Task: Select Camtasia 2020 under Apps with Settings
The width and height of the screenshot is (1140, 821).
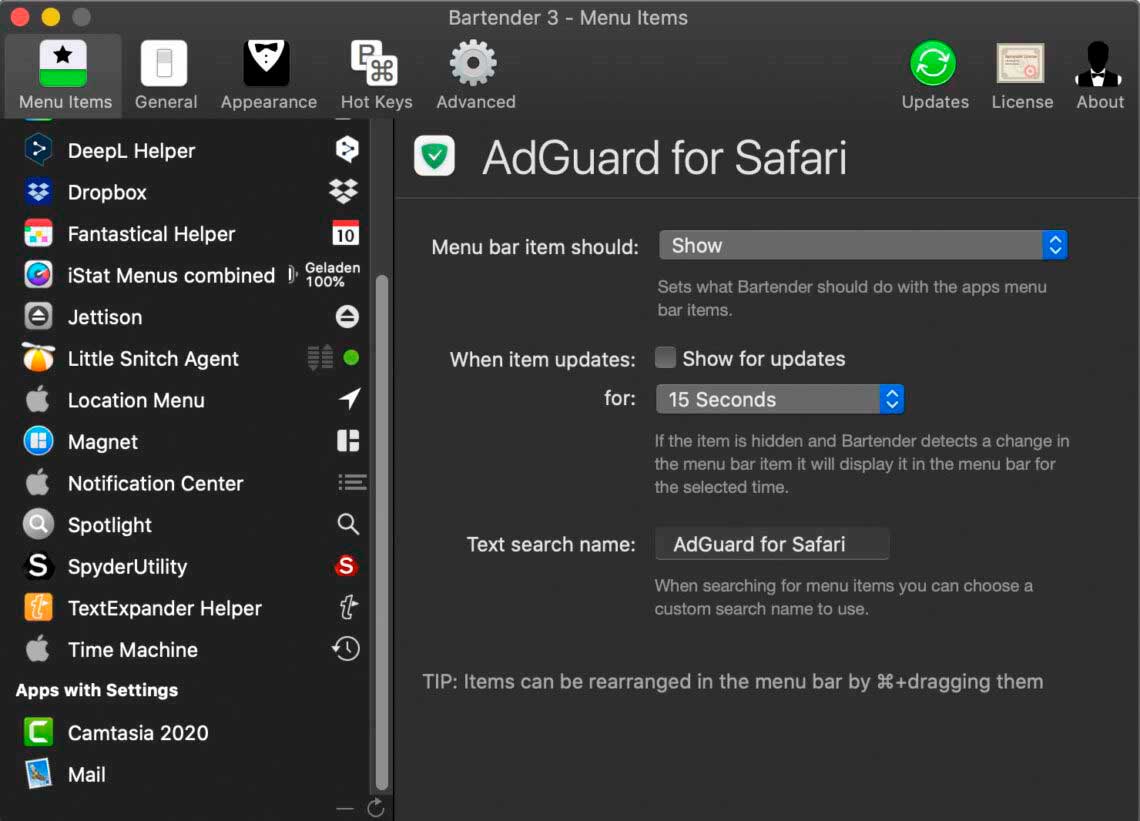Action: [137, 732]
